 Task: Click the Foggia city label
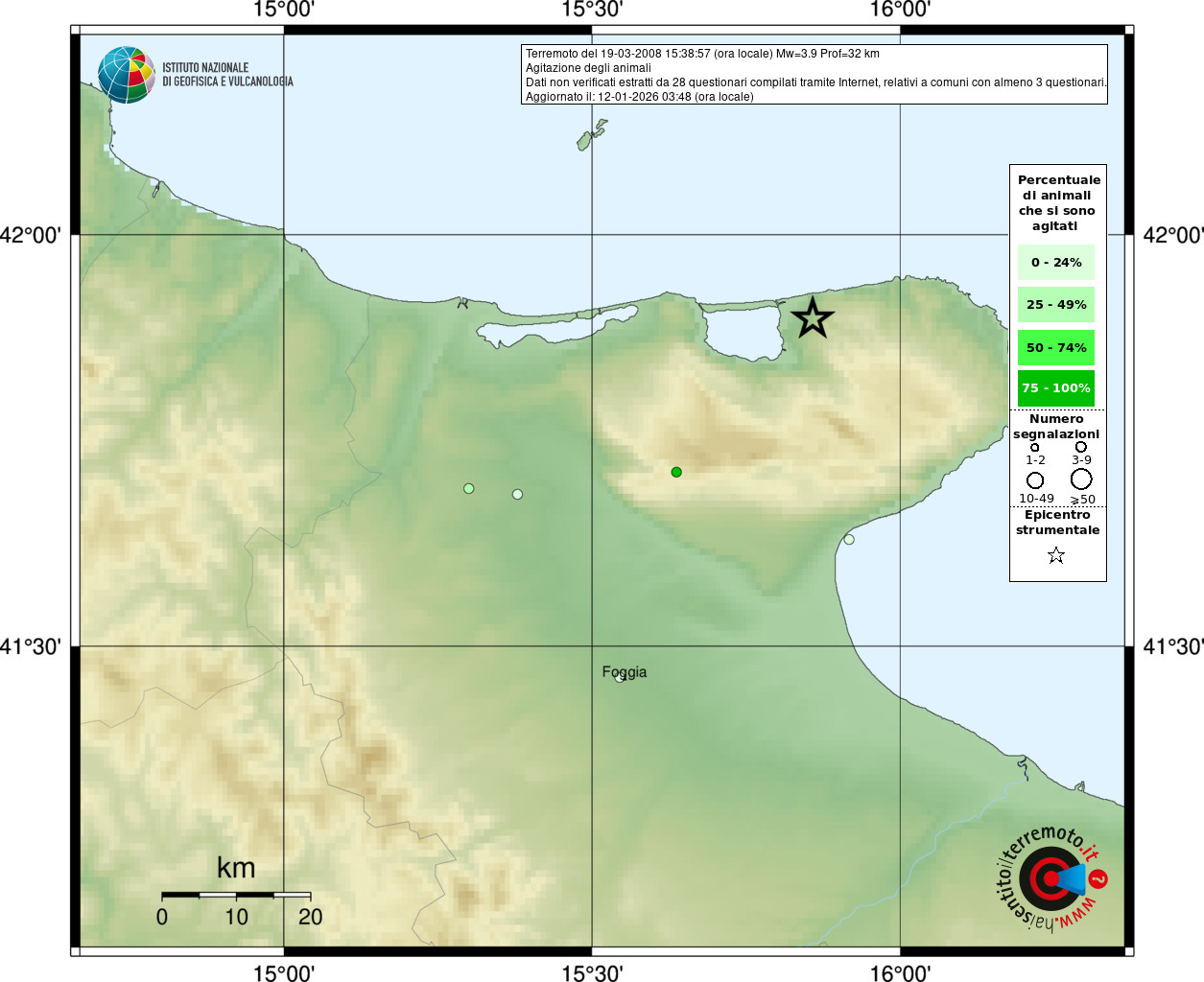(x=625, y=672)
